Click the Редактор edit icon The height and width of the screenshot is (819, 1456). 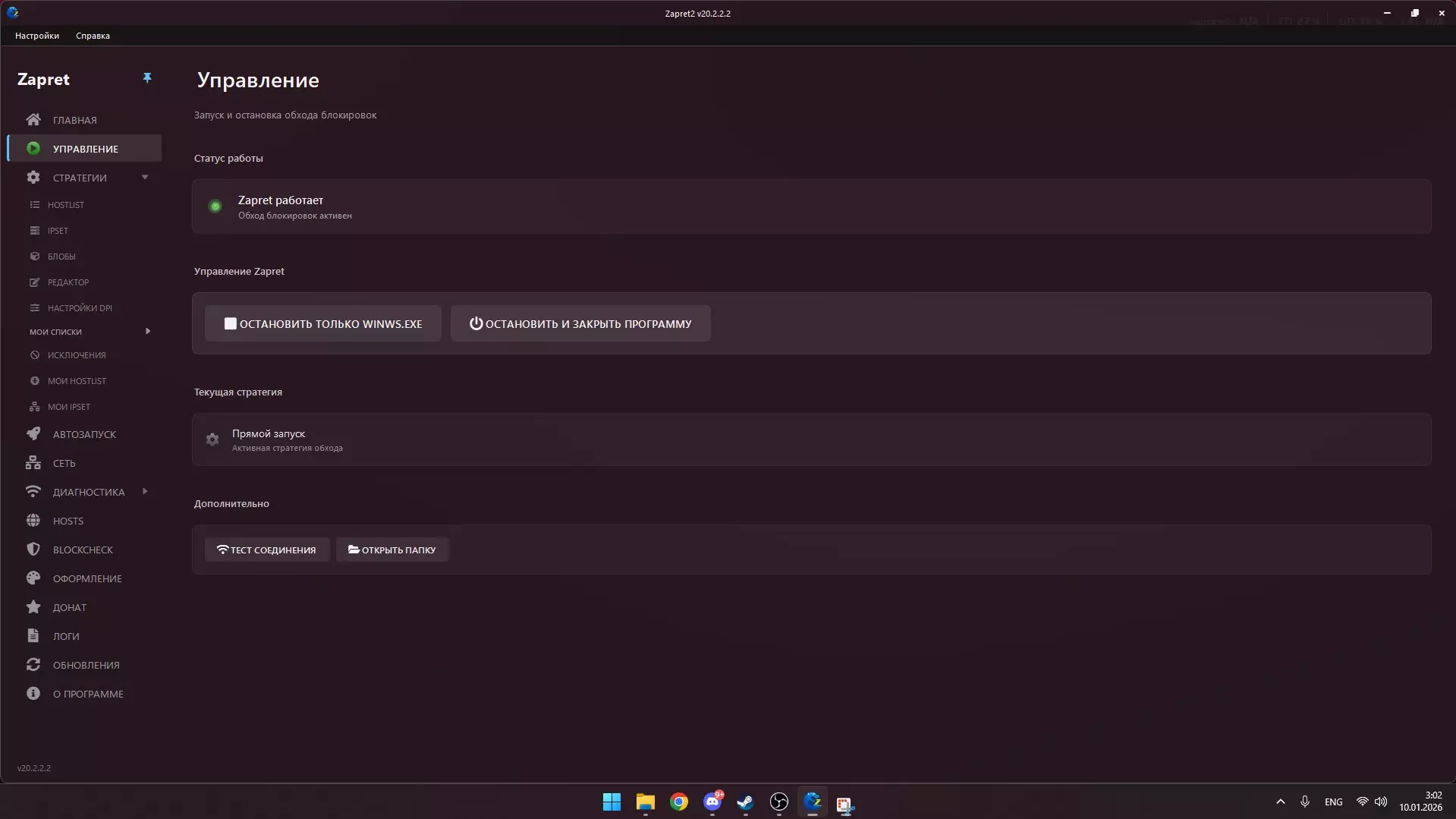click(x=35, y=282)
